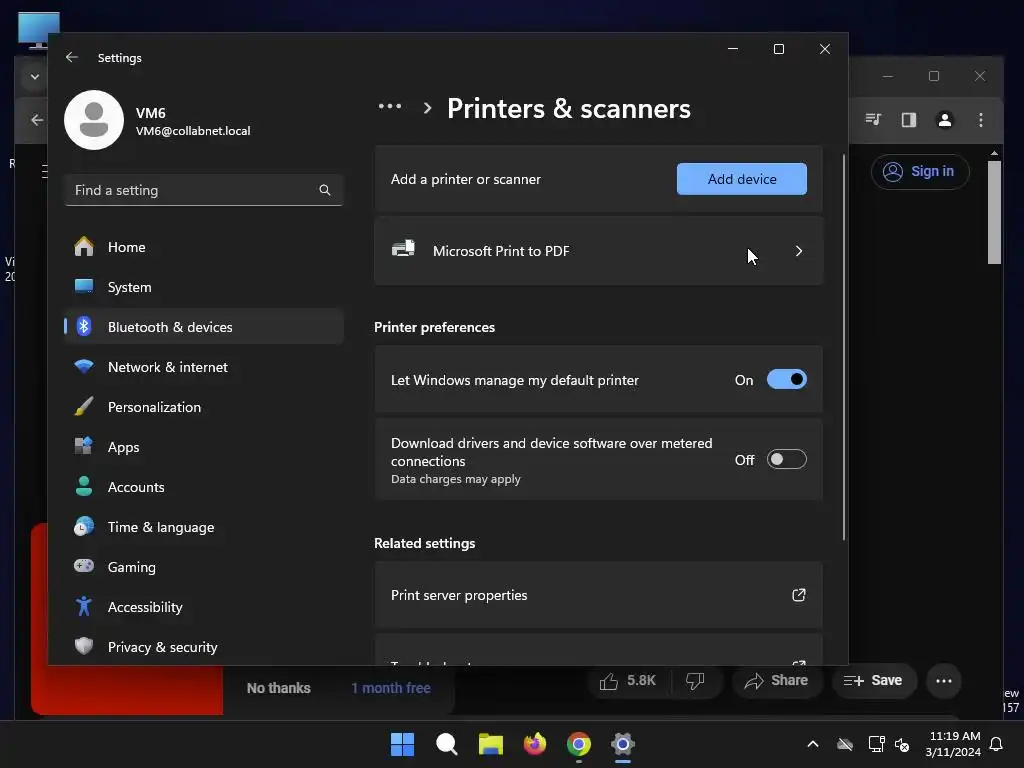The height and width of the screenshot is (768, 1024).
Task: Click the like button showing 5.8K
Action: [628, 681]
